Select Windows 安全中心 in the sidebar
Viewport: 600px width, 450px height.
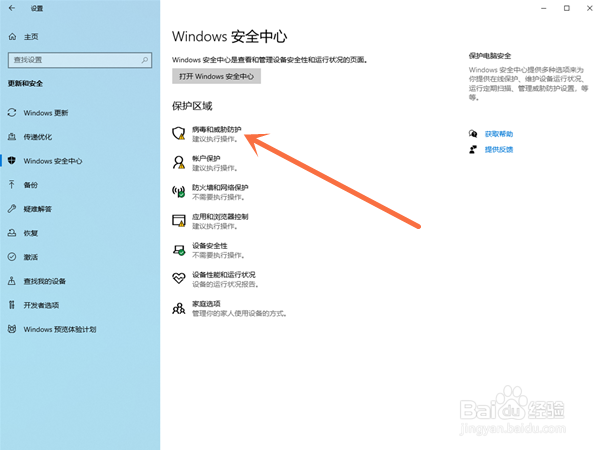coord(53,161)
